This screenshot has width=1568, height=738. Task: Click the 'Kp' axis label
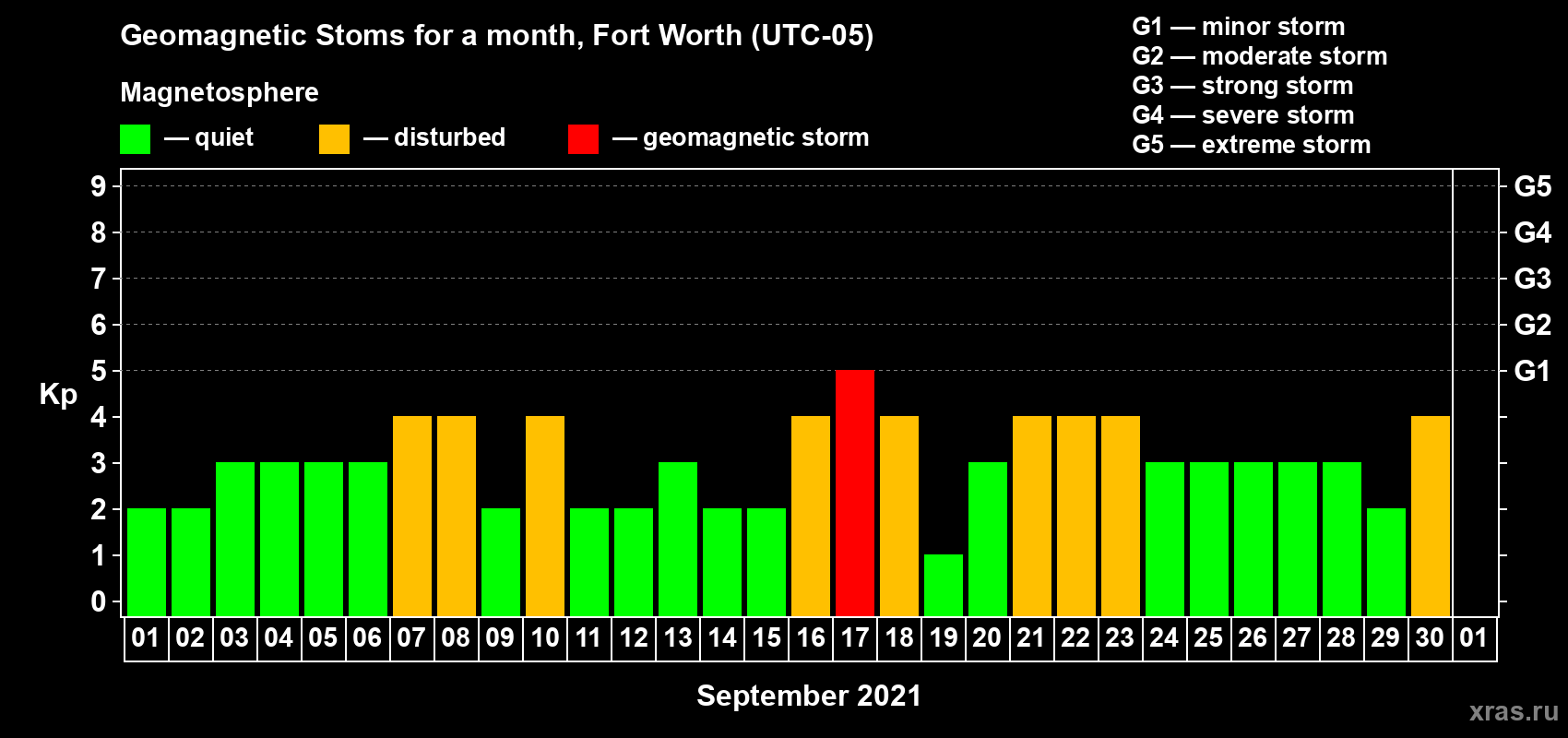58,394
